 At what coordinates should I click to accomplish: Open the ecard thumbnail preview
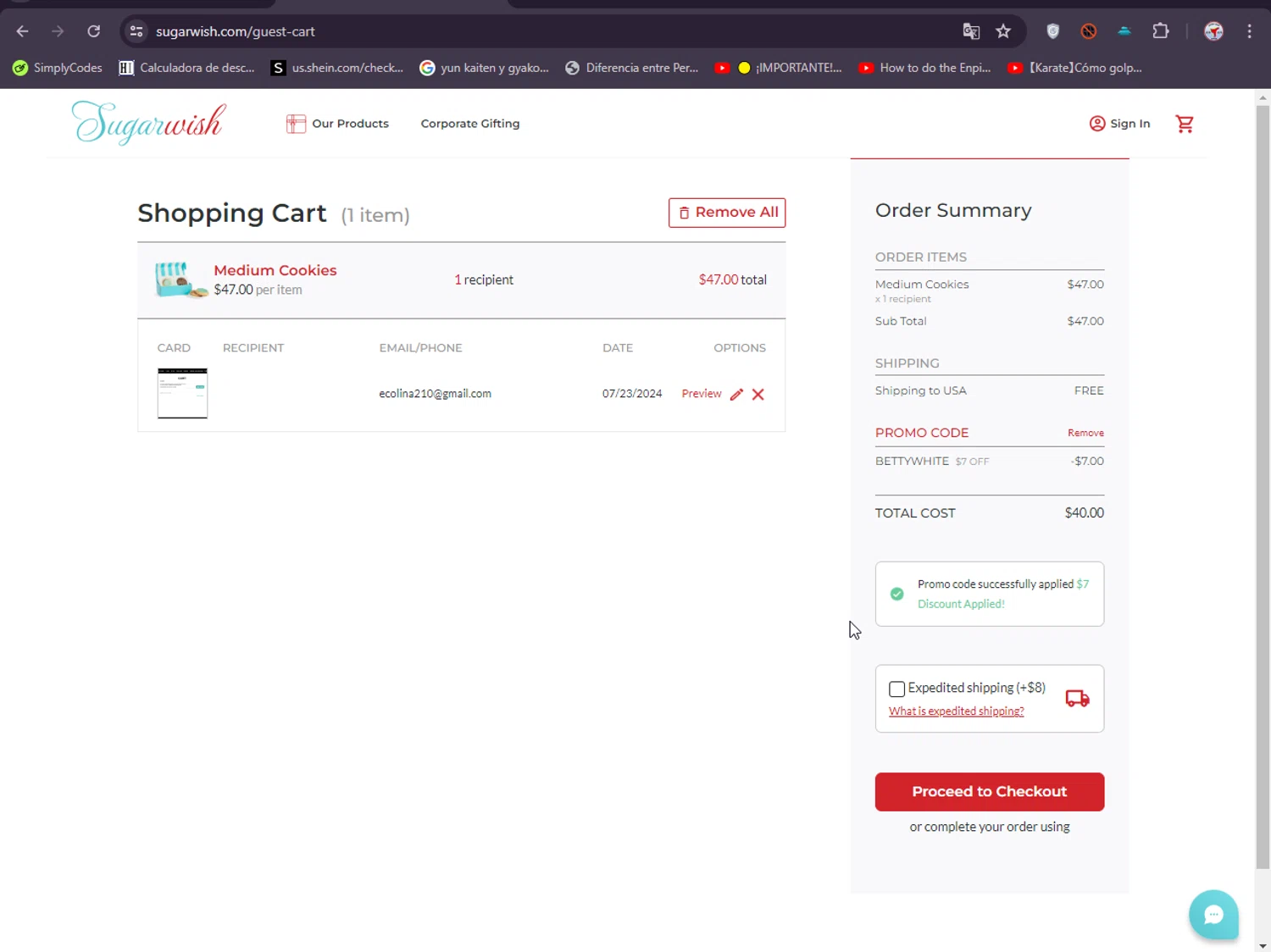182,393
